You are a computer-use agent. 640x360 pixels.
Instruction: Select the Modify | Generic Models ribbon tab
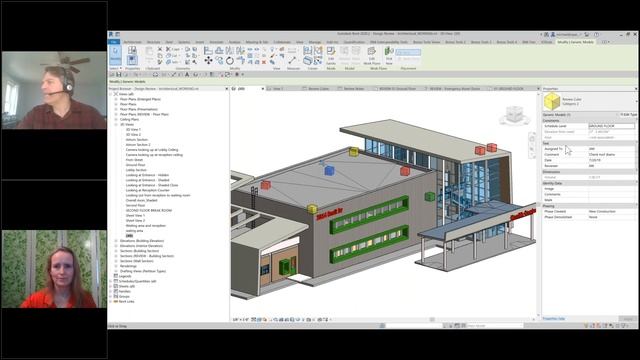[x=576, y=42]
